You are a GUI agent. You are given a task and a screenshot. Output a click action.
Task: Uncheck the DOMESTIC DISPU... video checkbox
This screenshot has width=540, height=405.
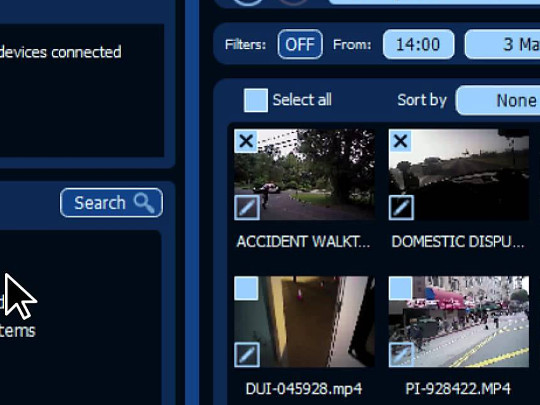(400, 141)
